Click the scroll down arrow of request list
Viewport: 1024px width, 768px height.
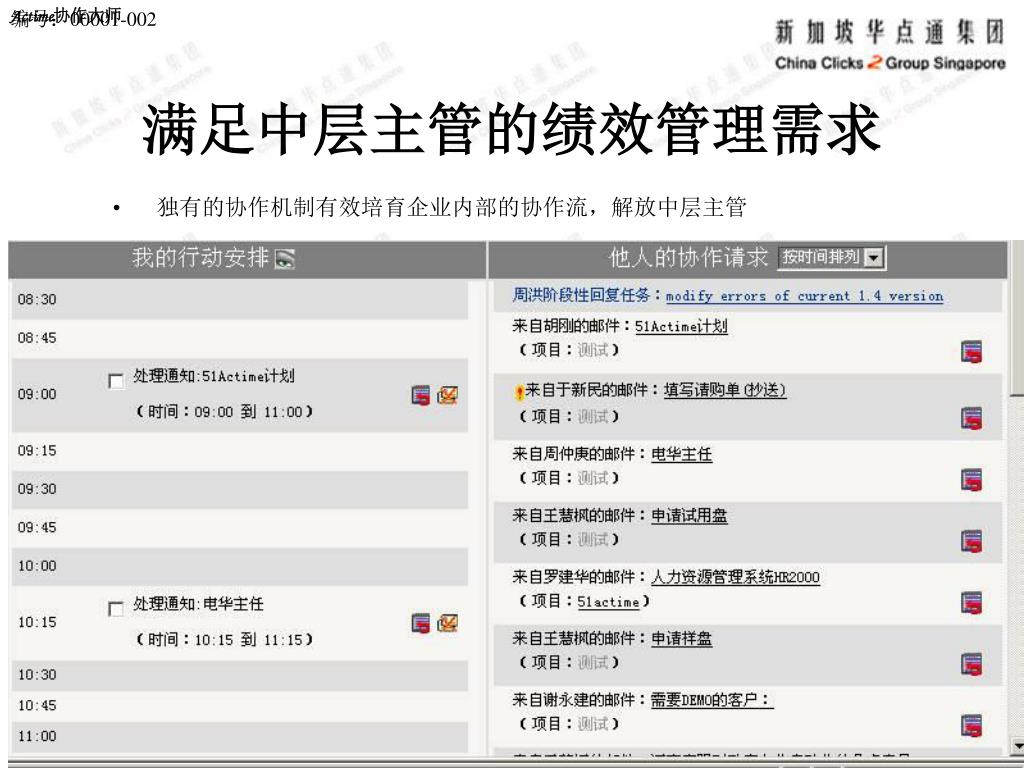click(x=1016, y=745)
